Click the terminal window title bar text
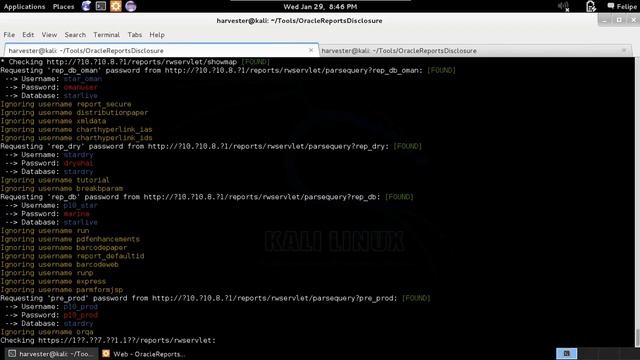The height and width of the screenshot is (360, 640). click(299, 20)
